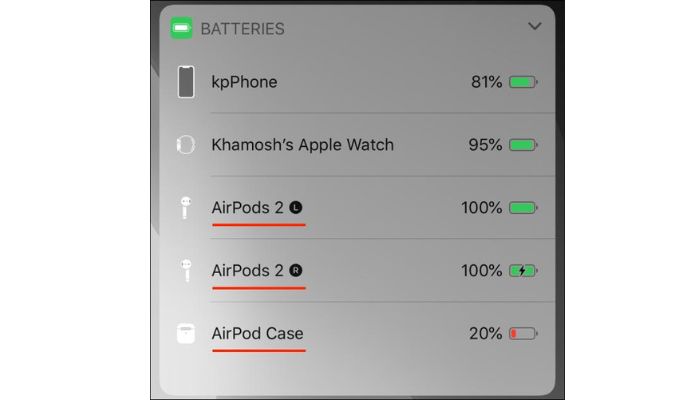This screenshot has height=400, width=700.
Task: Click the Apple Watch device icon
Action: point(186,145)
